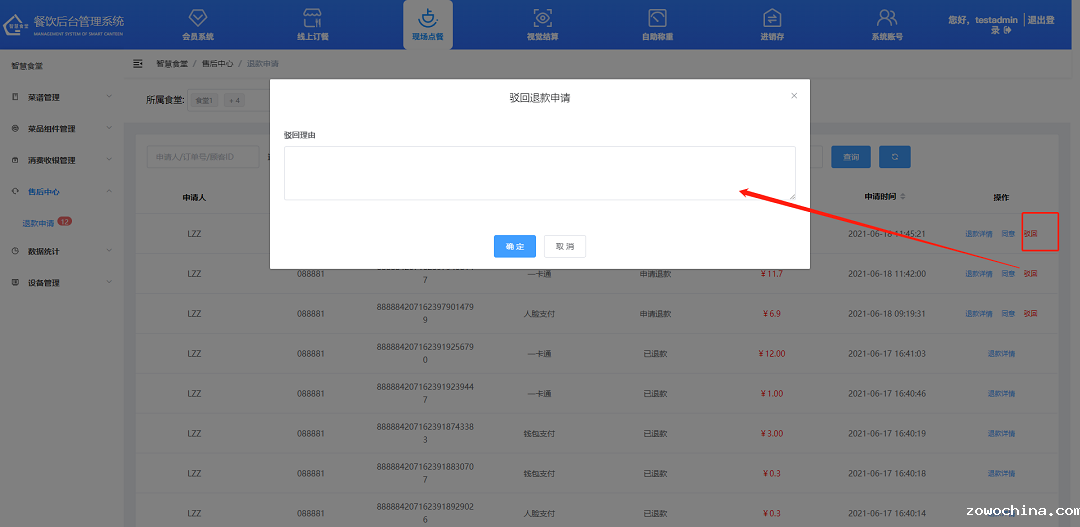Open 线上订餐 module in top navigation
1080x527 pixels.
click(312, 24)
